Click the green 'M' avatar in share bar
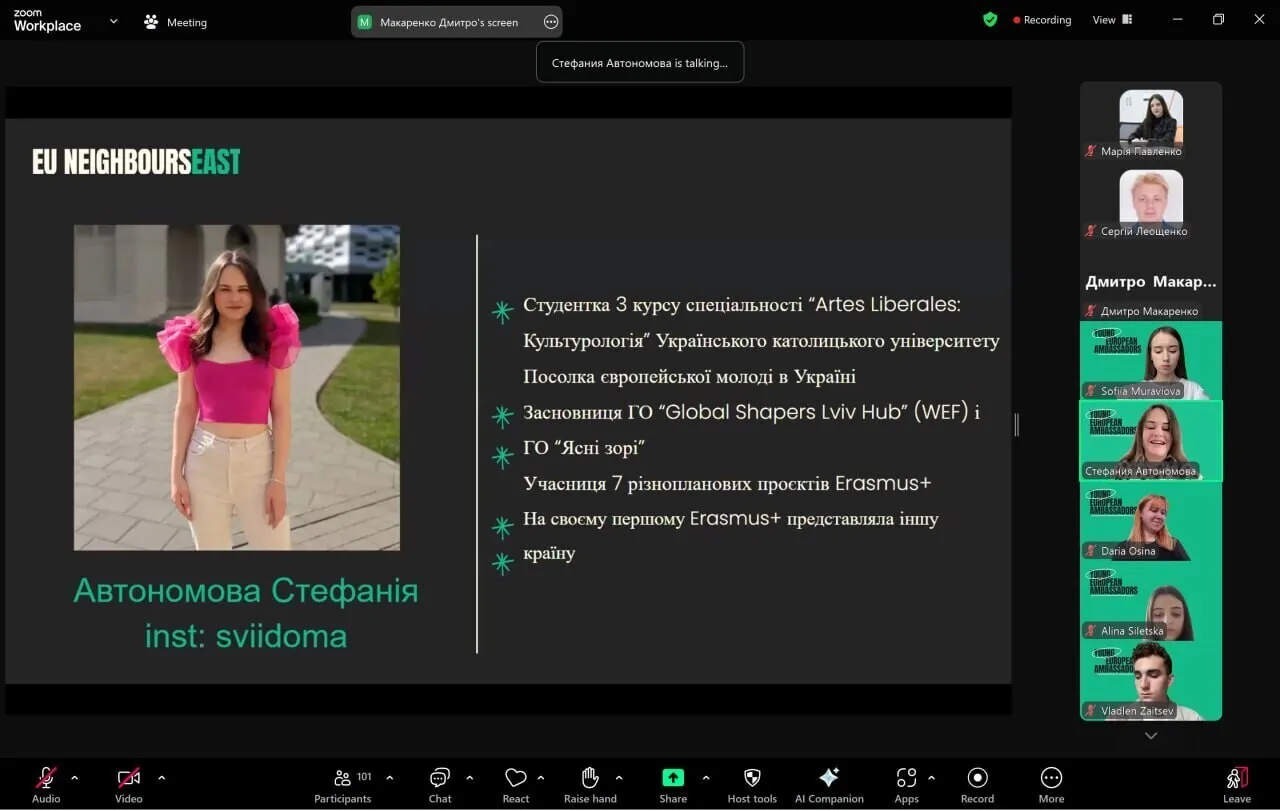The image size is (1280, 810). (365, 22)
